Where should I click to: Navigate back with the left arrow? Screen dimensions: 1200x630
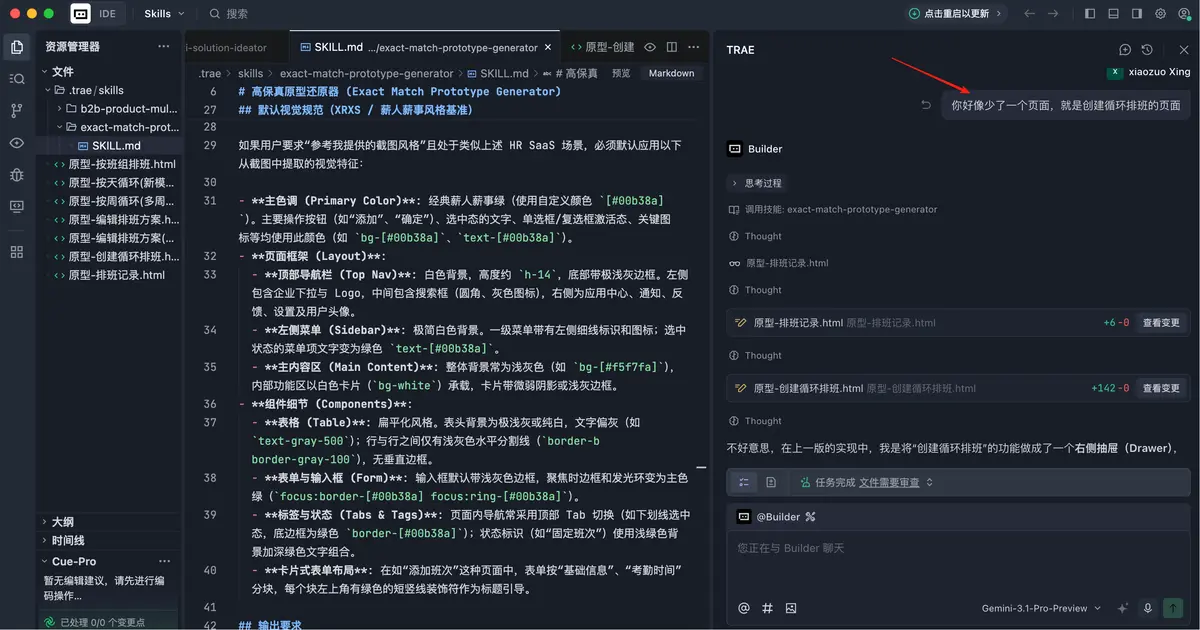pyautogui.click(x=1030, y=14)
